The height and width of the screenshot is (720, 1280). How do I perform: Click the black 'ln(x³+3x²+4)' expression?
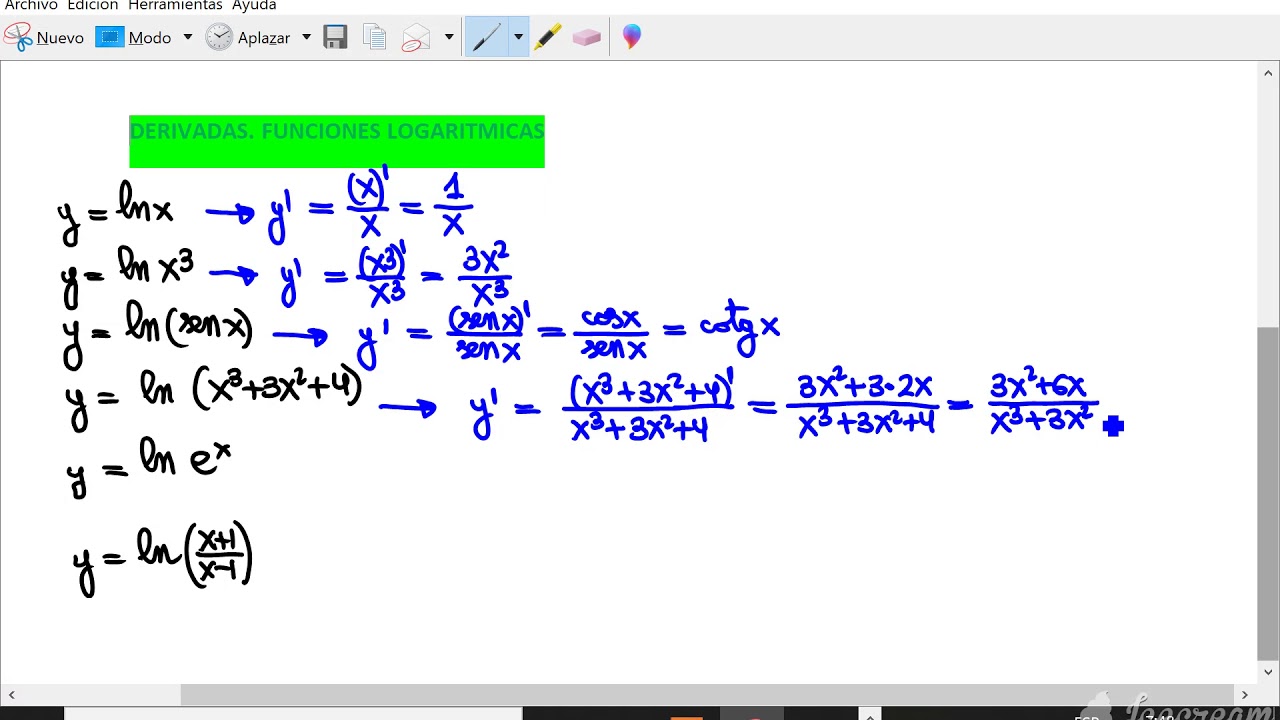tap(250, 387)
